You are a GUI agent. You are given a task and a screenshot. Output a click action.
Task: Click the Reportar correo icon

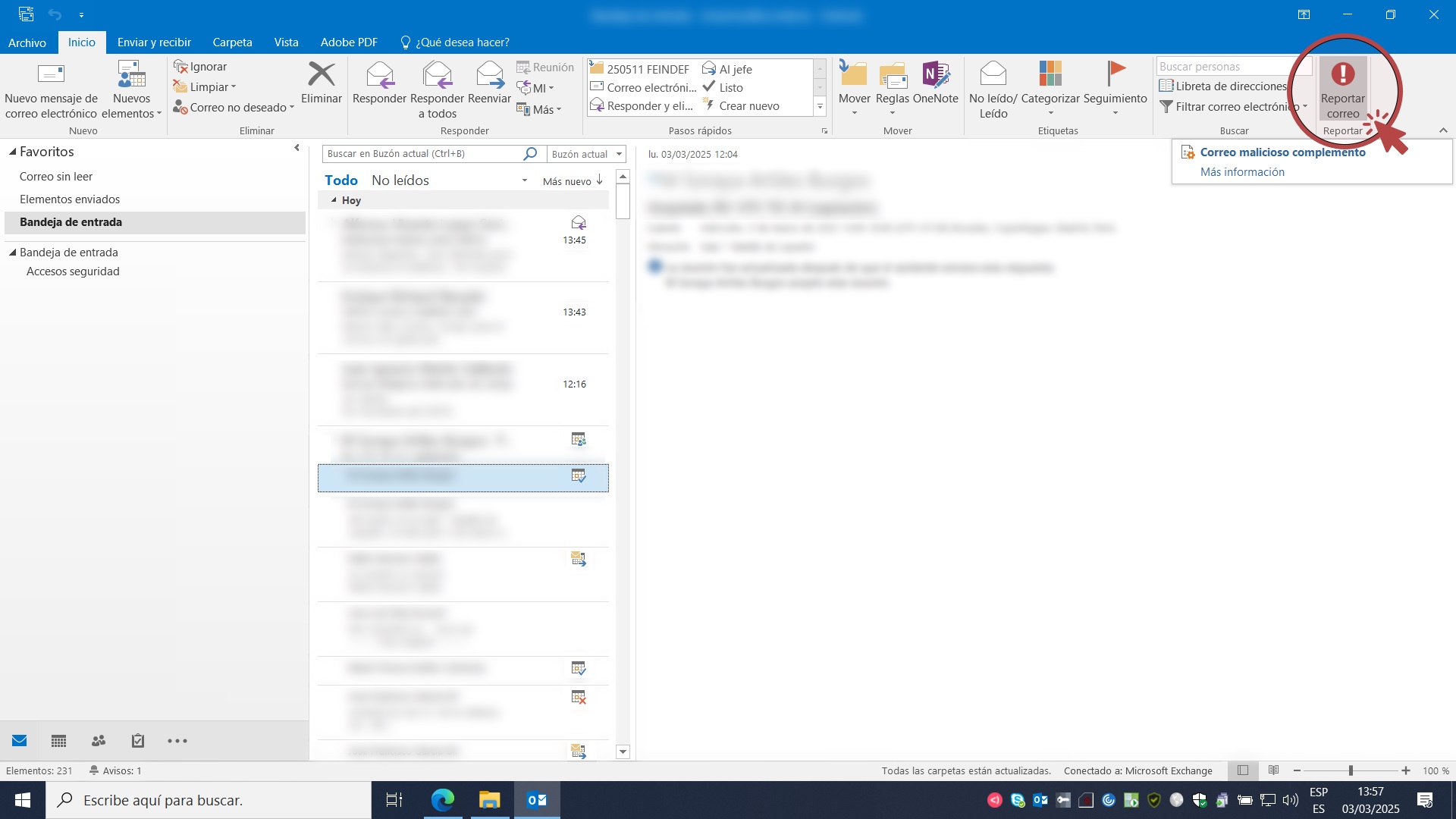point(1342,74)
